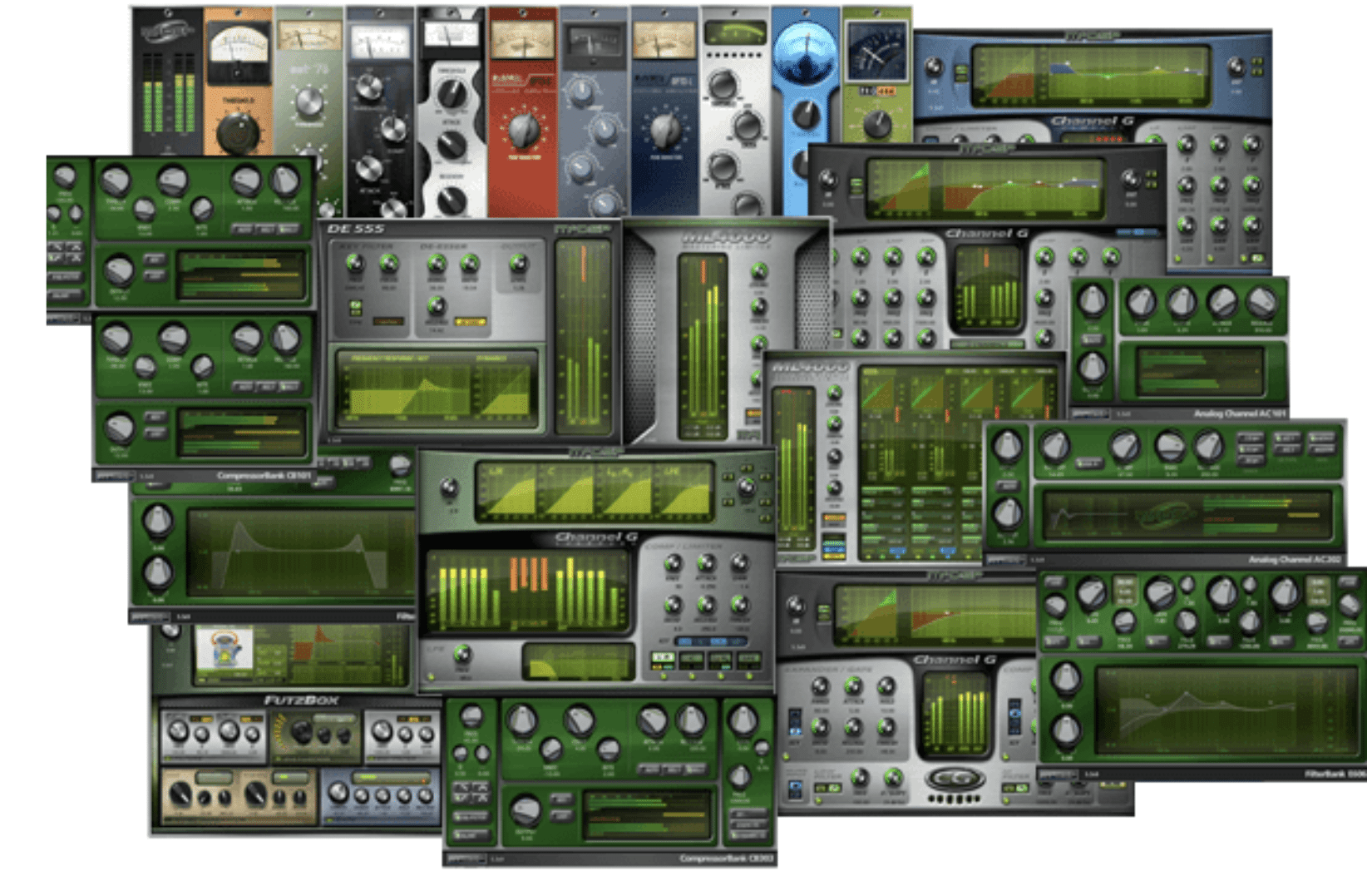Image resolution: width=1372 pixels, height=871 pixels.
Task: Click the round dome meter on the light-blue module
Action: tap(805, 53)
